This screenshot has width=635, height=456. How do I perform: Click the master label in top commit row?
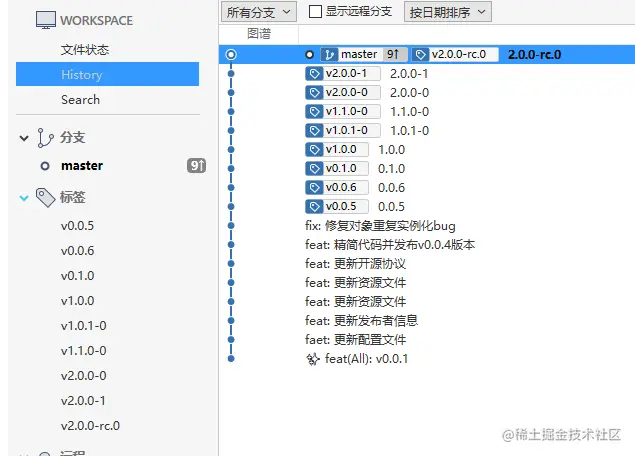point(359,54)
